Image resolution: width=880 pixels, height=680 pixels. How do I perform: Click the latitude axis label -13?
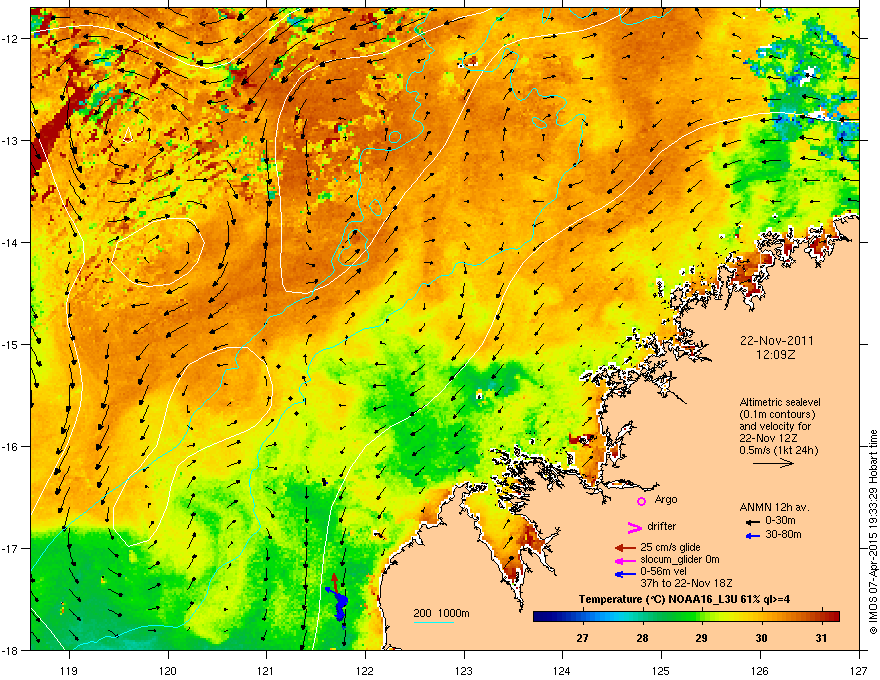click(x=10, y=141)
